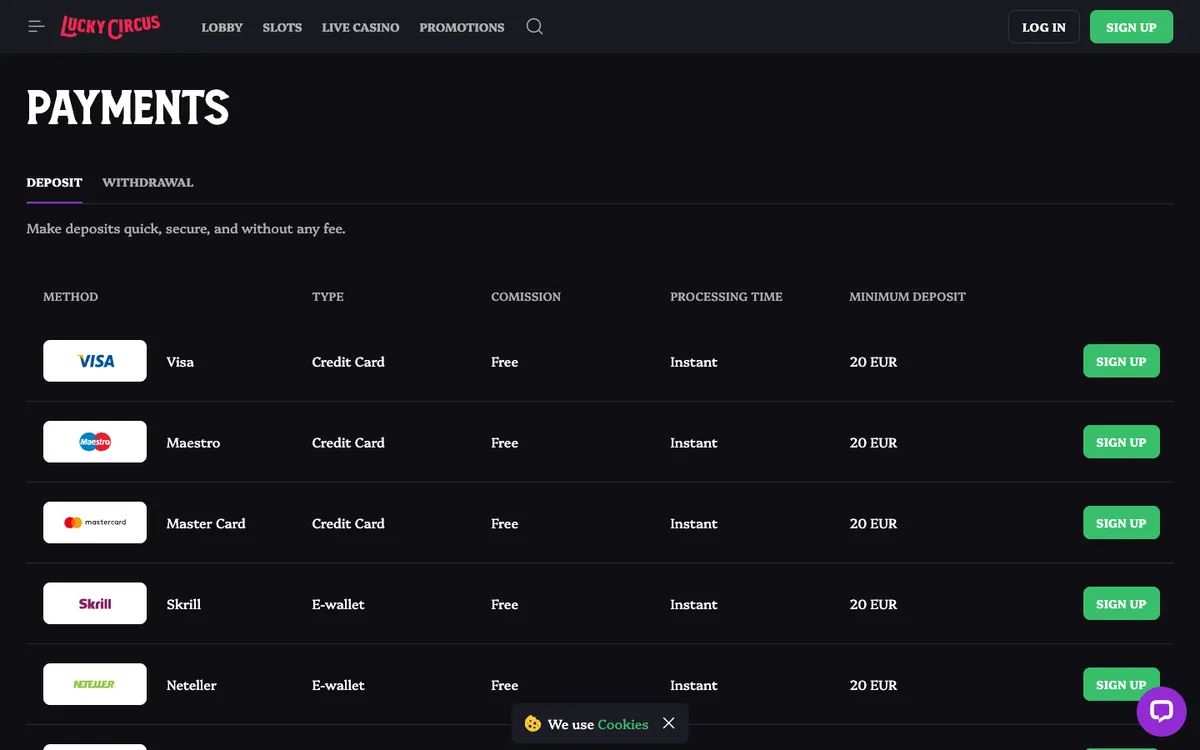Open the Cookies policy link

coord(623,724)
